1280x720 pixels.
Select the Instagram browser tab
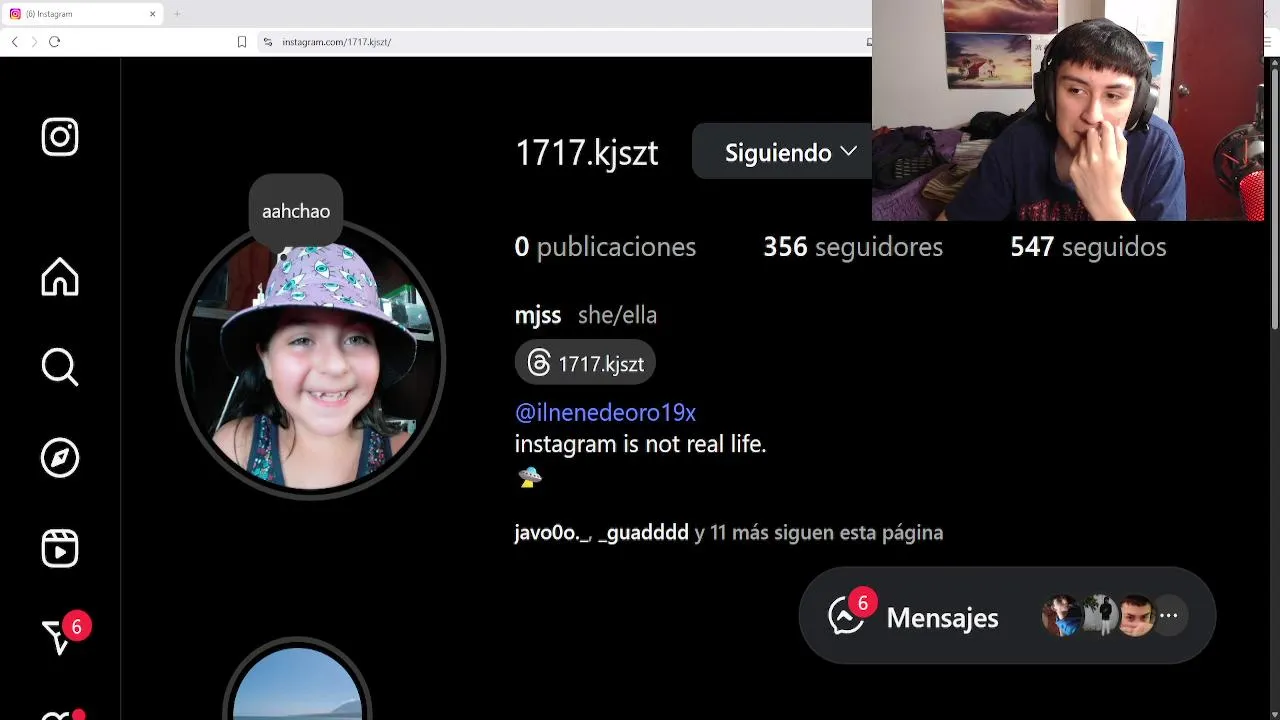coord(82,14)
